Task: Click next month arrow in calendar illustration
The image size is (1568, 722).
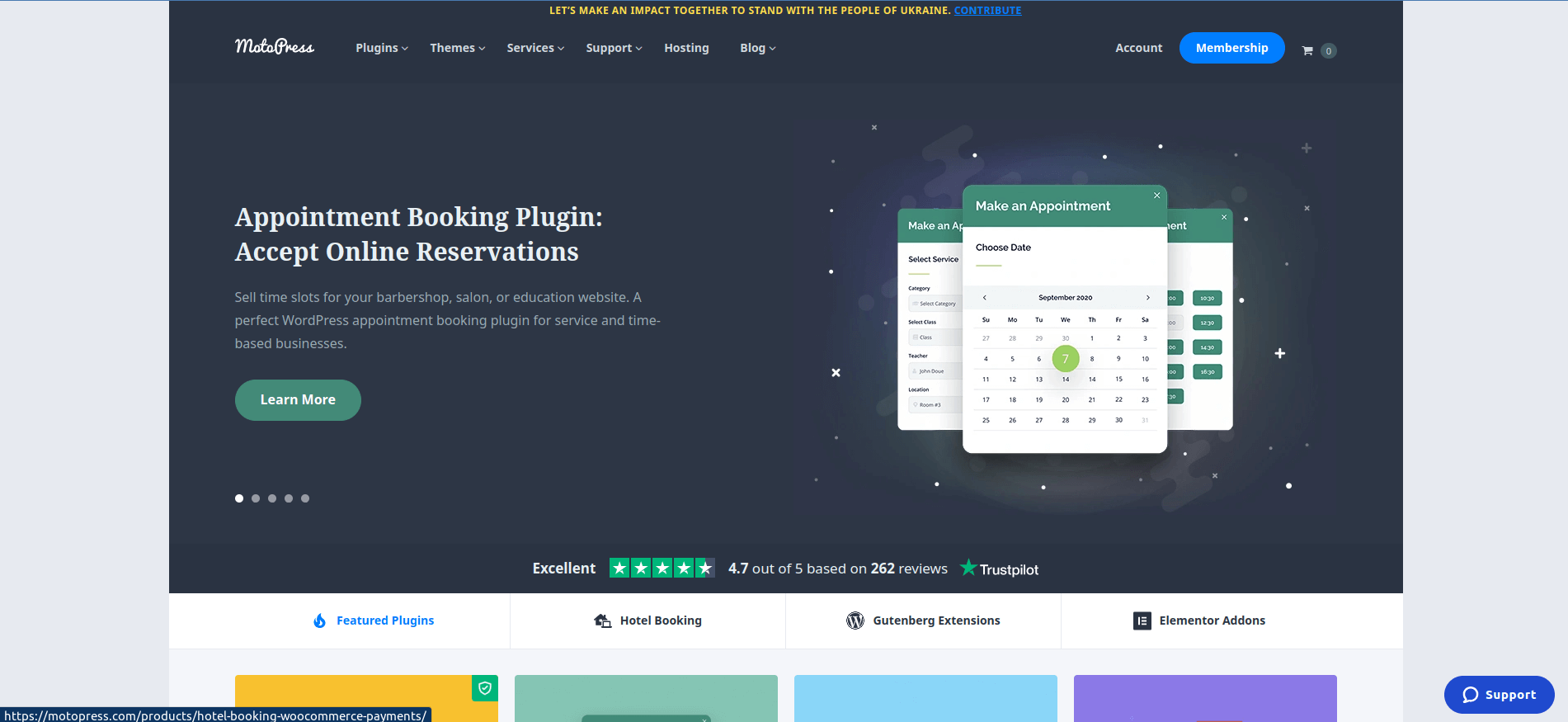Action: click(1147, 298)
